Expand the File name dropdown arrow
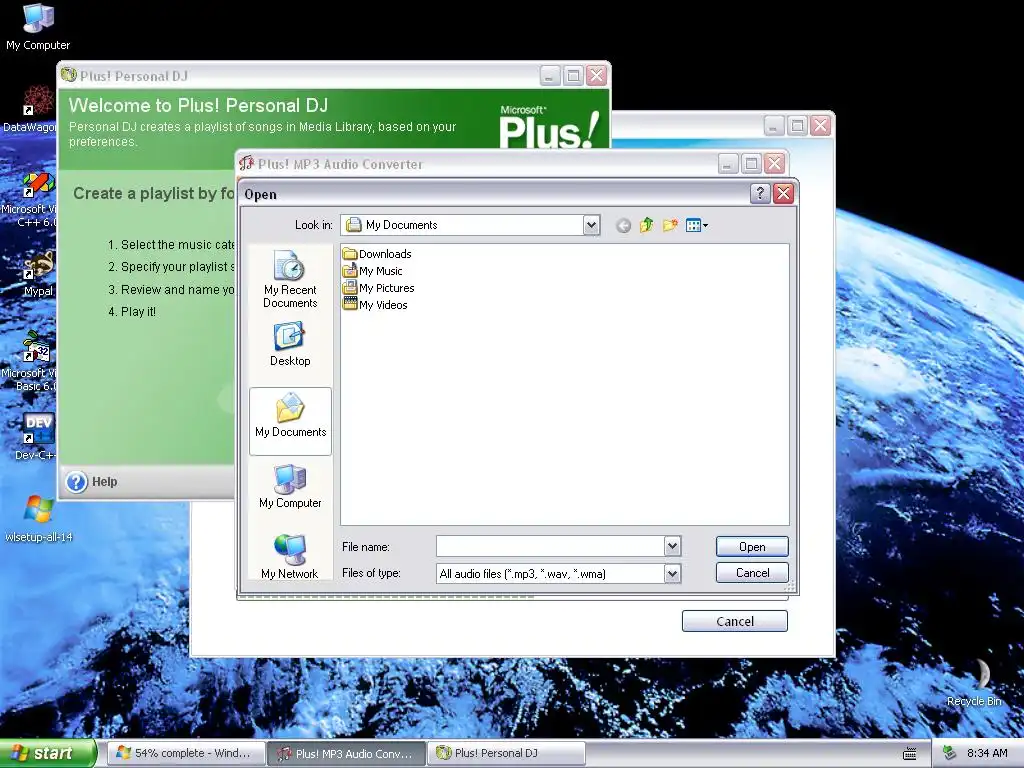Screen dimensions: 1024x768 tap(673, 546)
